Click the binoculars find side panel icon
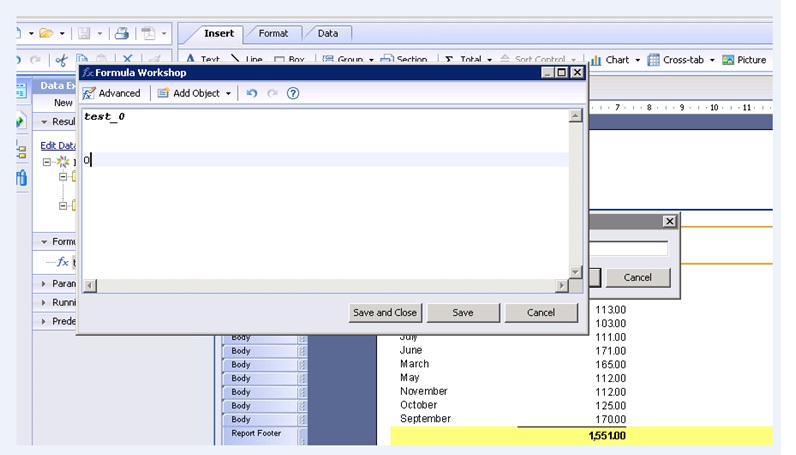Image resolution: width=796 pixels, height=455 pixels. [21, 178]
